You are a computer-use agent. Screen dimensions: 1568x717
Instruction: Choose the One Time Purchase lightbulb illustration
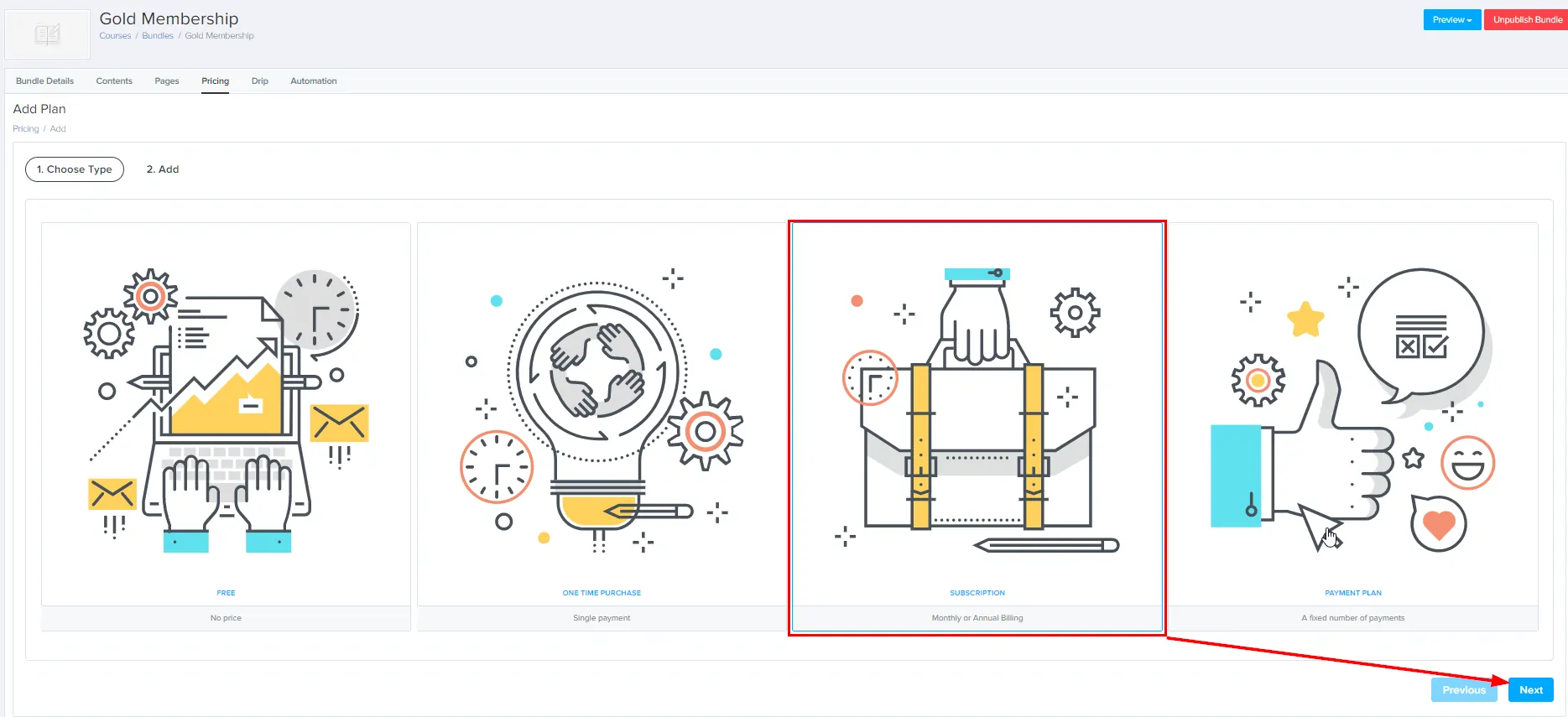pos(602,411)
